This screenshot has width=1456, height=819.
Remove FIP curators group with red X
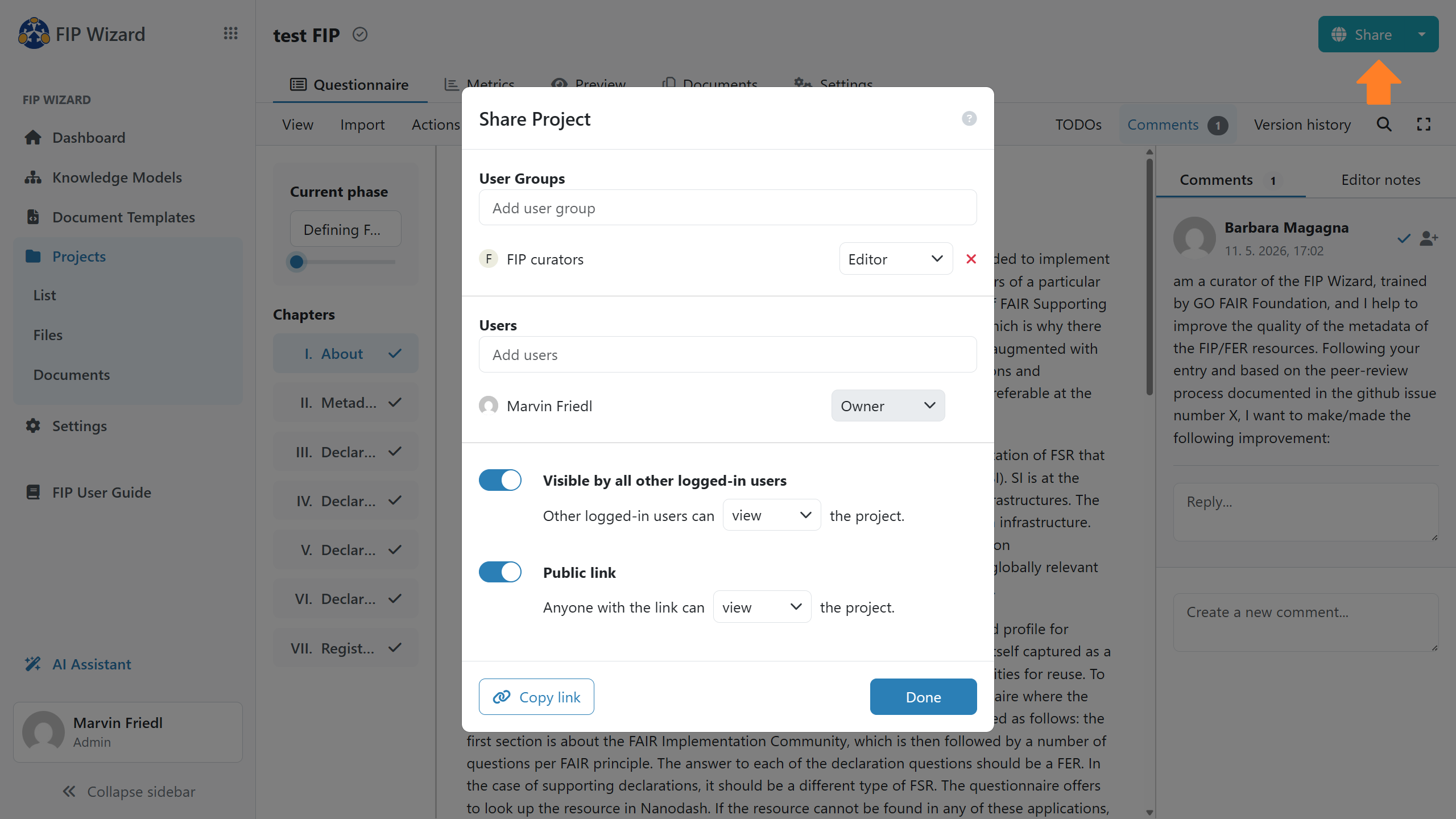971,259
